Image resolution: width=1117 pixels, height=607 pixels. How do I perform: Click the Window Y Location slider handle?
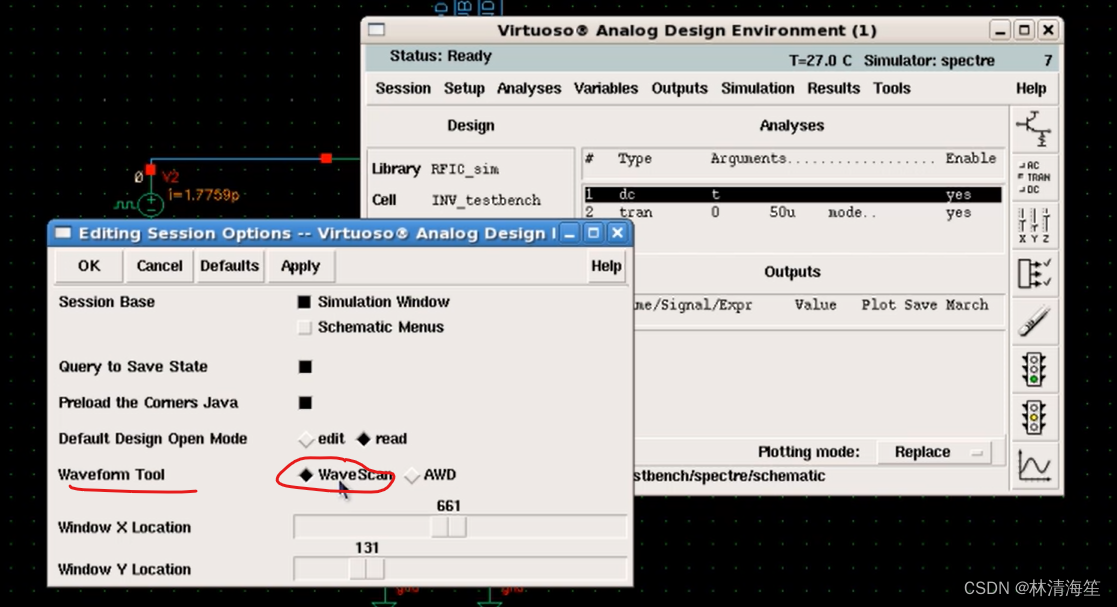(x=367, y=569)
